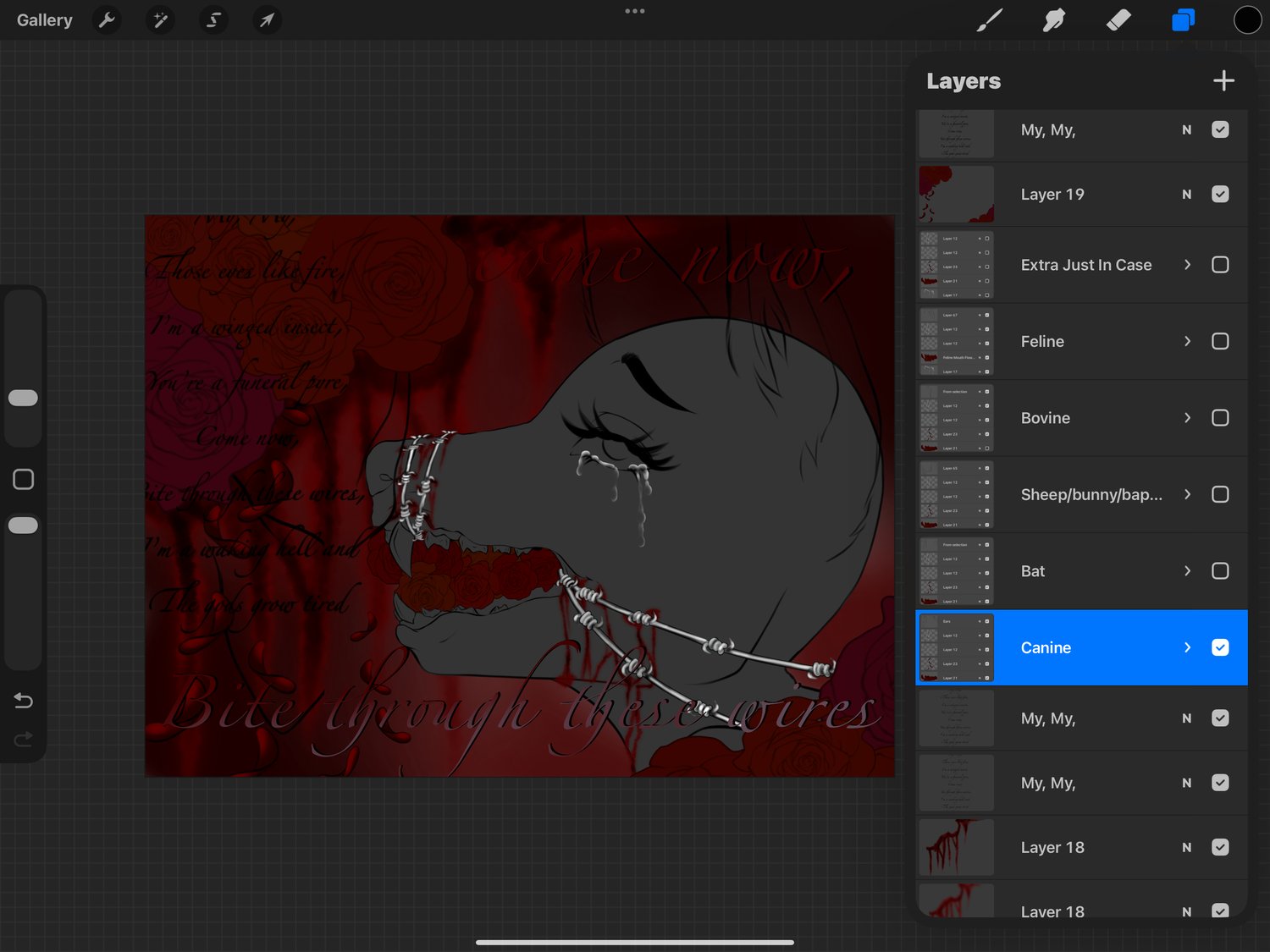Viewport: 1270px width, 952px height.
Task: Hide the Canine group layer
Action: [x=1220, y=647]
